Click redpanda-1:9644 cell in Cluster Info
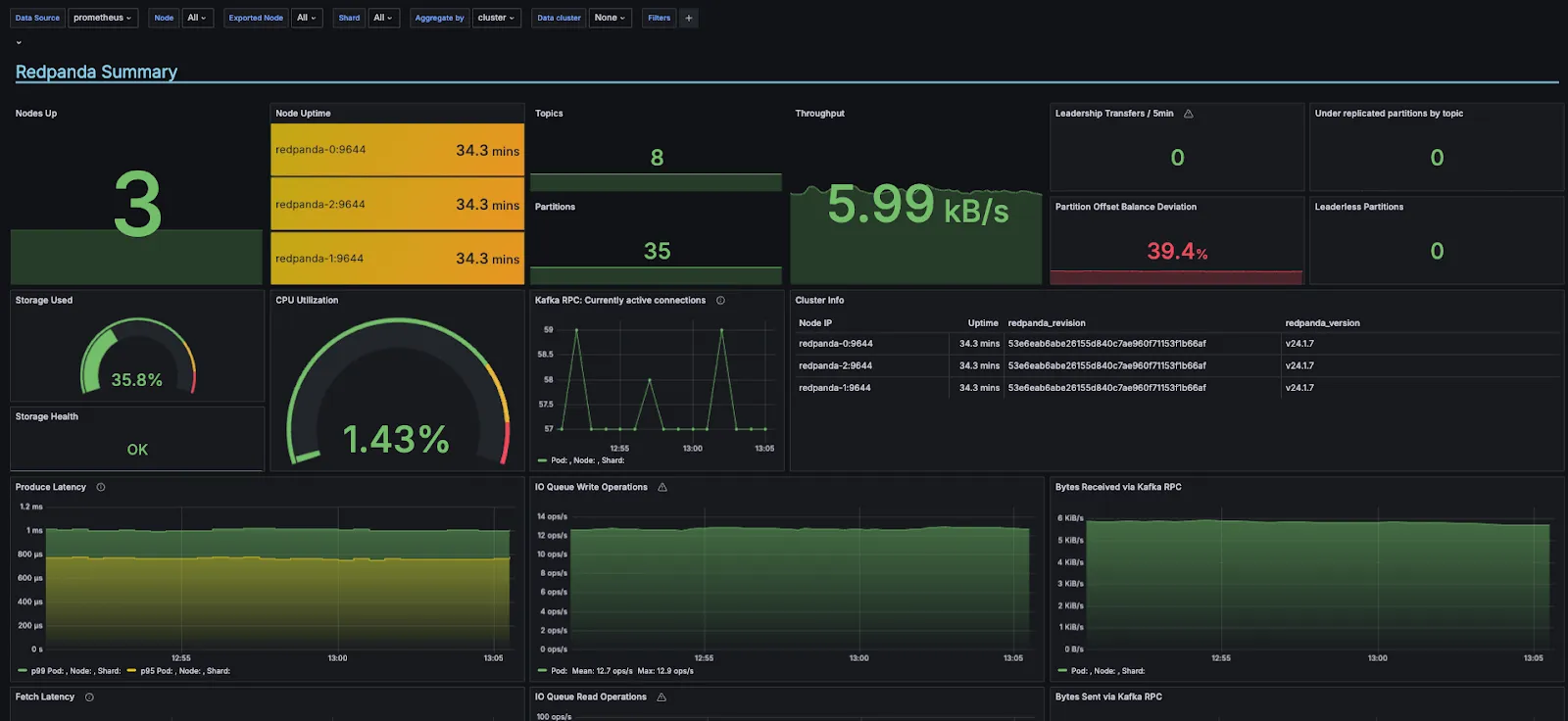This screenshot has height=721, width=1568. point(835,388)
